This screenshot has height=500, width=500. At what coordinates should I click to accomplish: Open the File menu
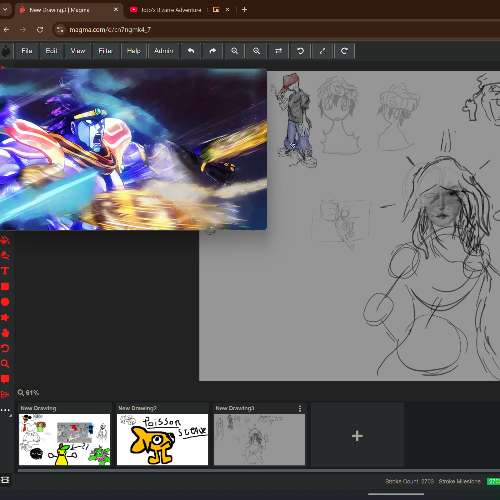[x=27, y=51]
